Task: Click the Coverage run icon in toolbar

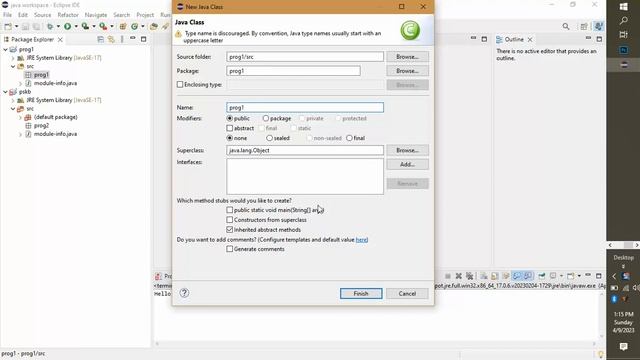Action: pos(85,26)
